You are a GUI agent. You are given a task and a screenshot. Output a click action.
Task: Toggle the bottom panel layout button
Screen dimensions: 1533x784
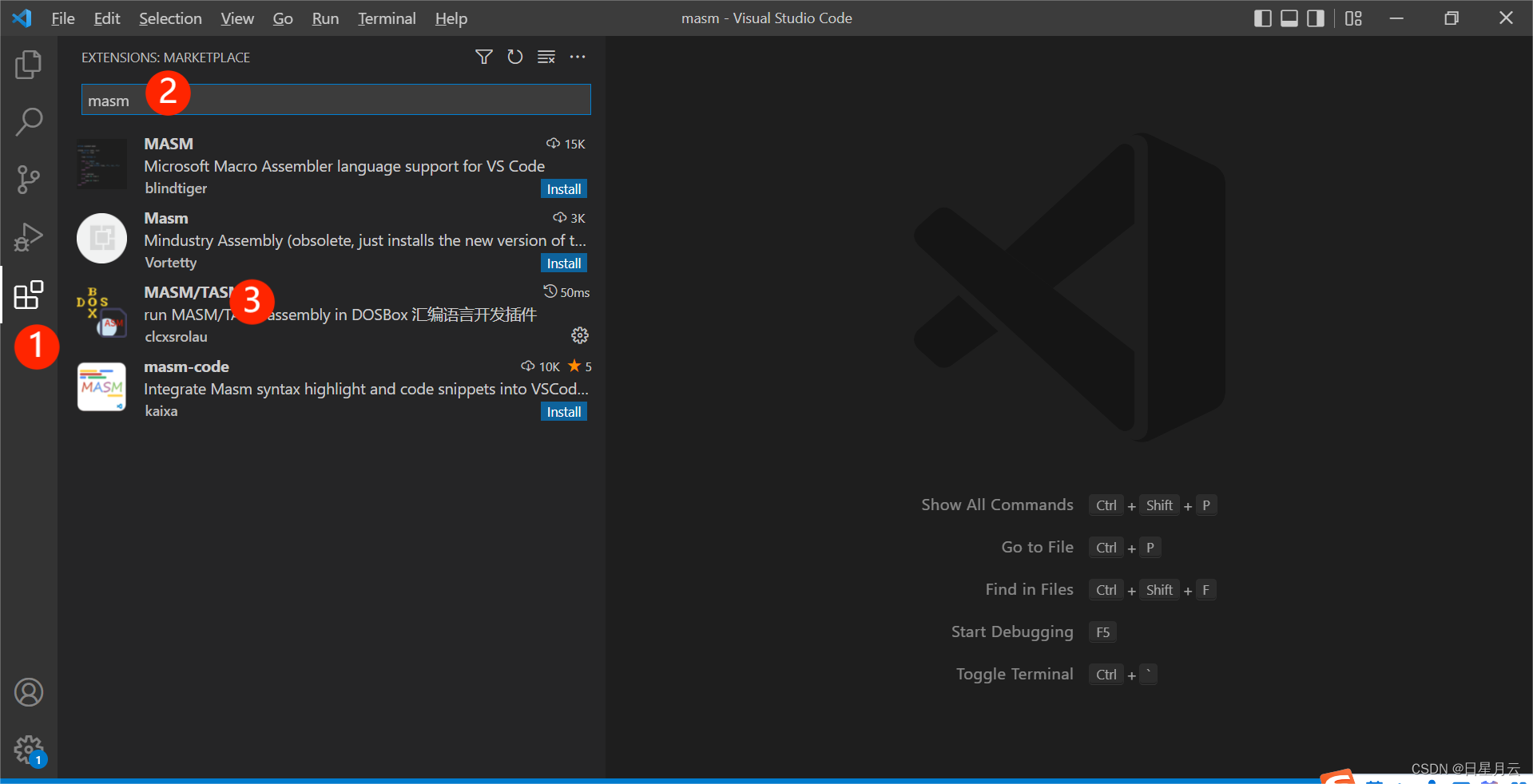click(1289, 18)
